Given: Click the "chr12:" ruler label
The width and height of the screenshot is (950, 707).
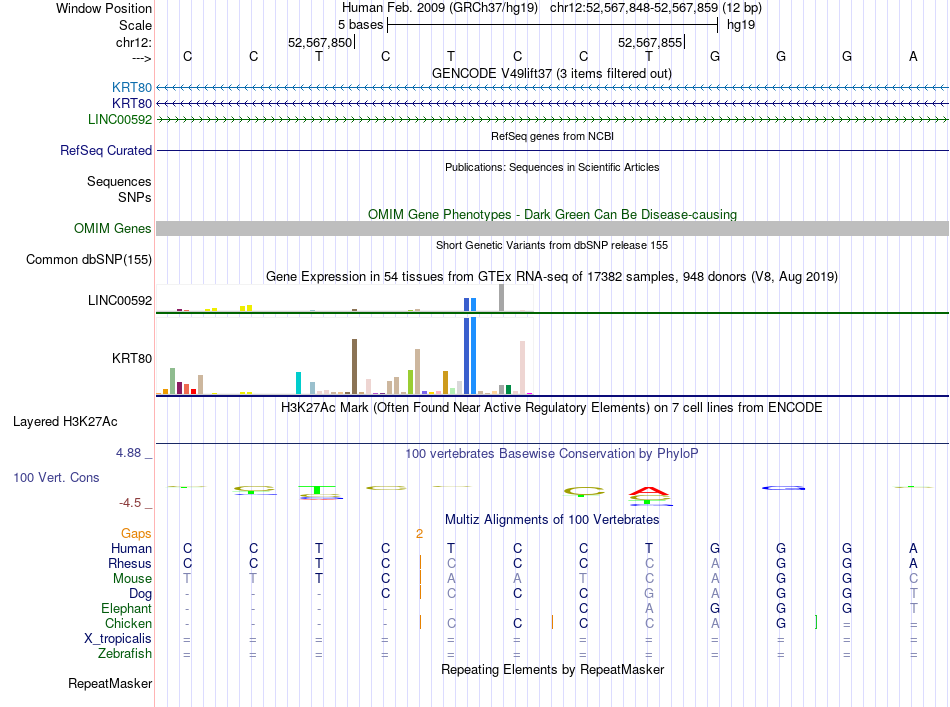Looking at the screenshot, I should pyautogui.click(x=134, y=42).
